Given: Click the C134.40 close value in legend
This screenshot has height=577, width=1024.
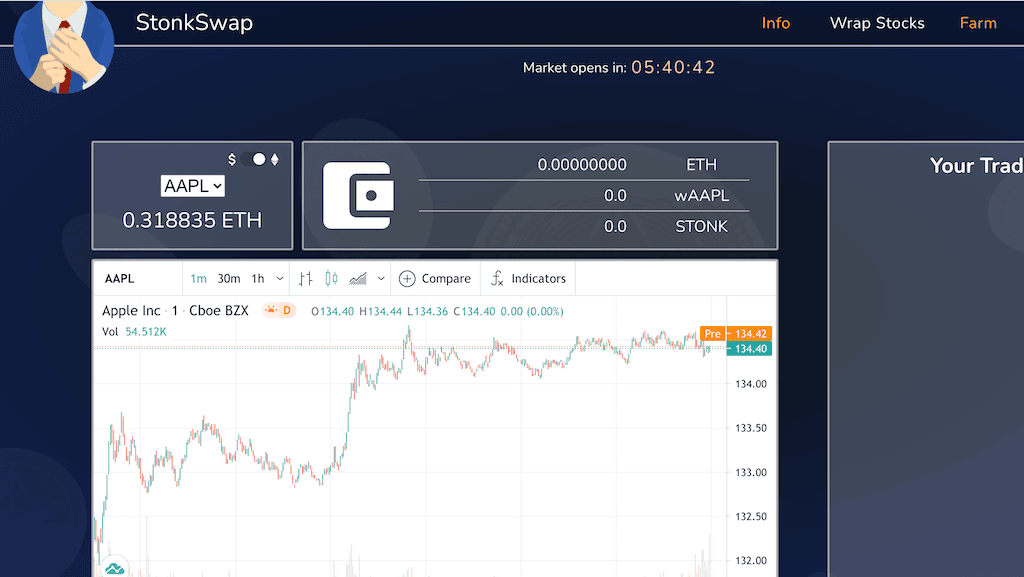Looking at the screenshot, I should pos(475,311).
